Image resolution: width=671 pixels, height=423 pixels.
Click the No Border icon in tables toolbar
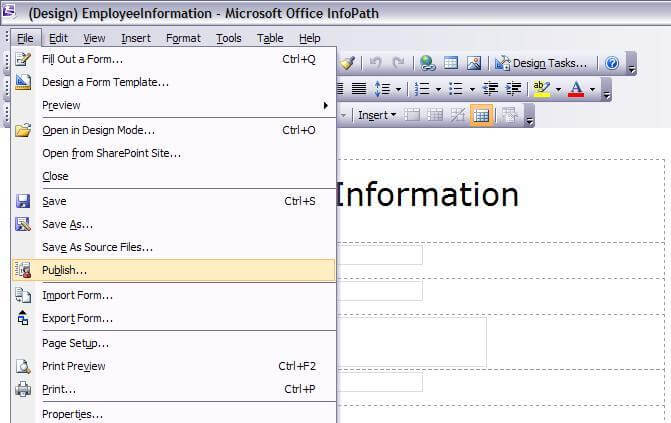pos(458,115)
